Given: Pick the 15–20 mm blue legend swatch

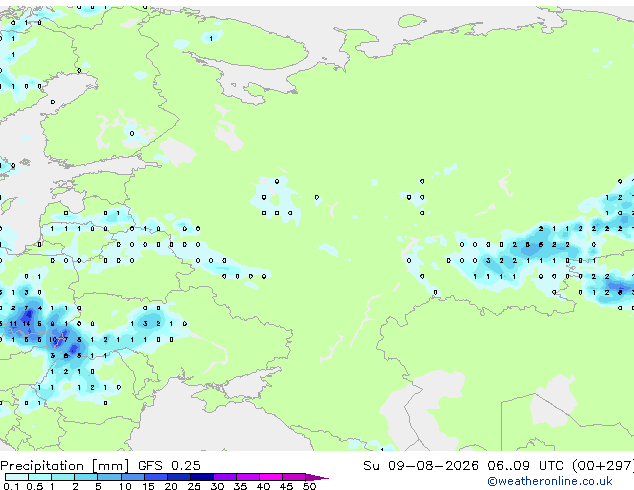Looking at the screenshot, I should [155, 477].
